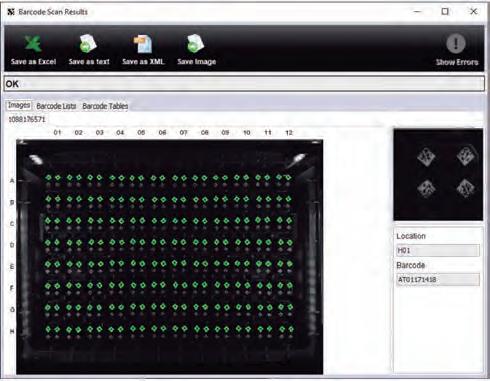Click the Barcode field showing AT01171418
This screenshot has width=490, height=381.
pyautogui.click(x=438, y=279)
